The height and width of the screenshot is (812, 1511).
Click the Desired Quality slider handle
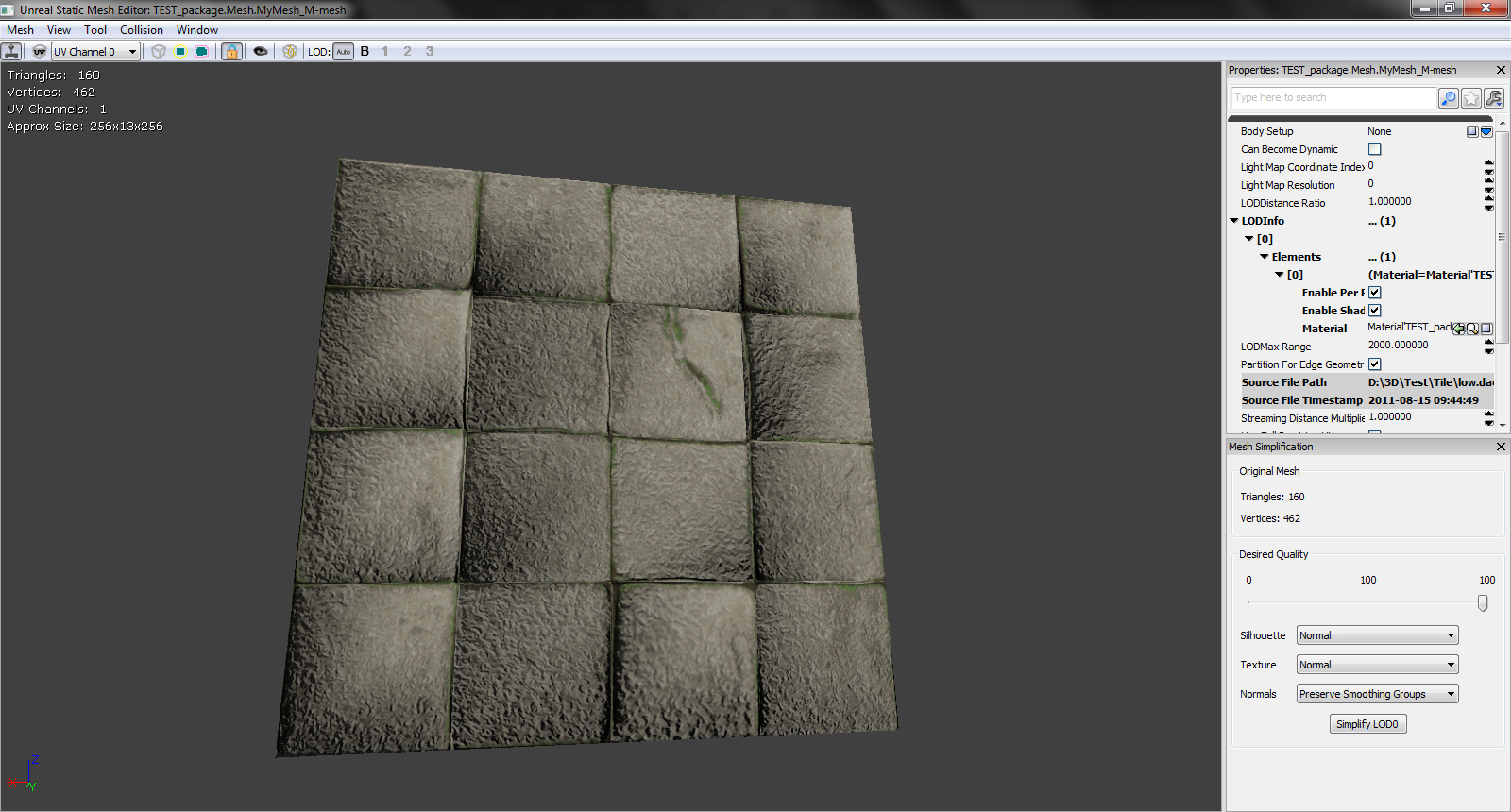tap(1483, 602)
